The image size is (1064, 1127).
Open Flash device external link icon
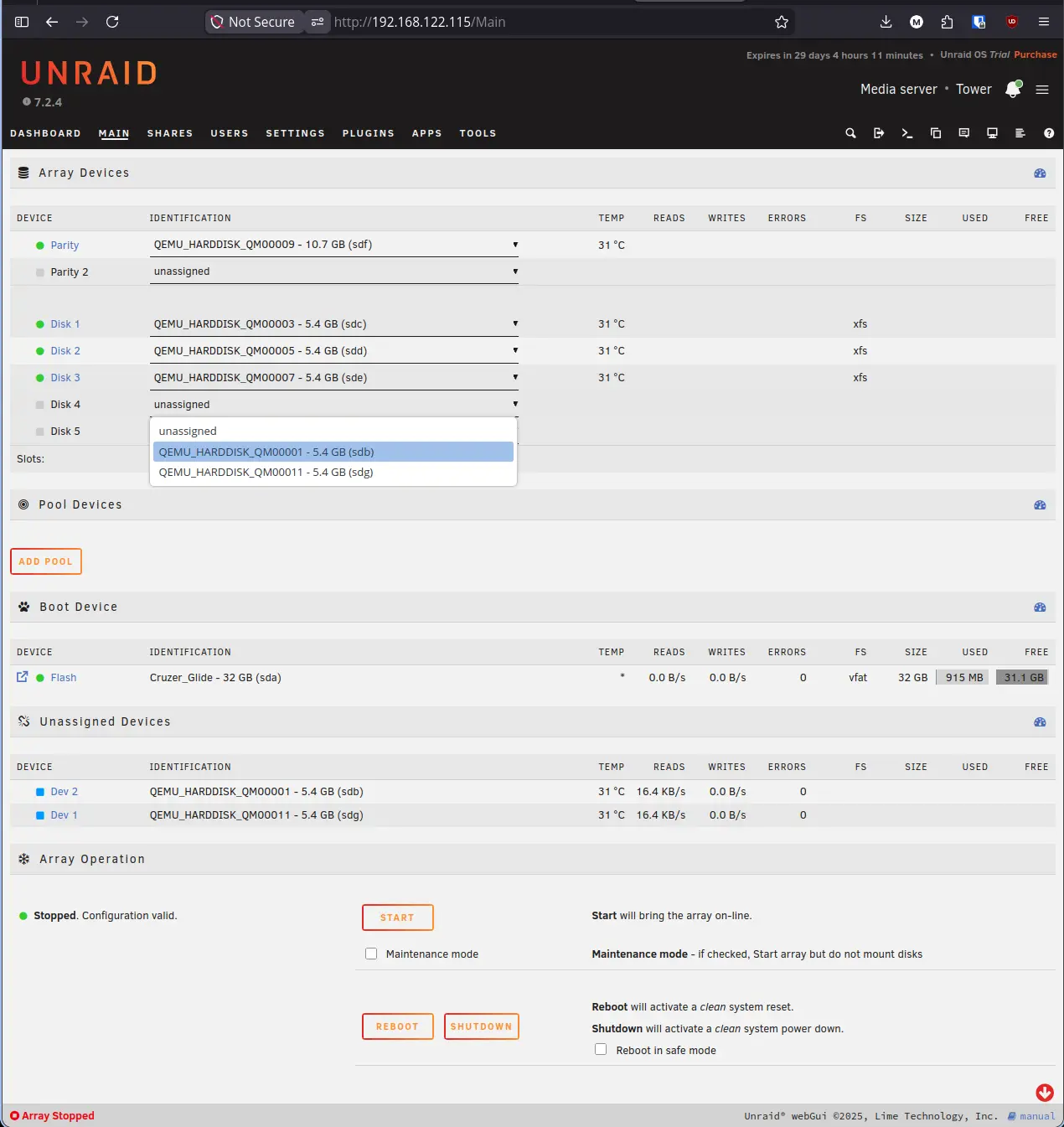click(x=23, y=677)
